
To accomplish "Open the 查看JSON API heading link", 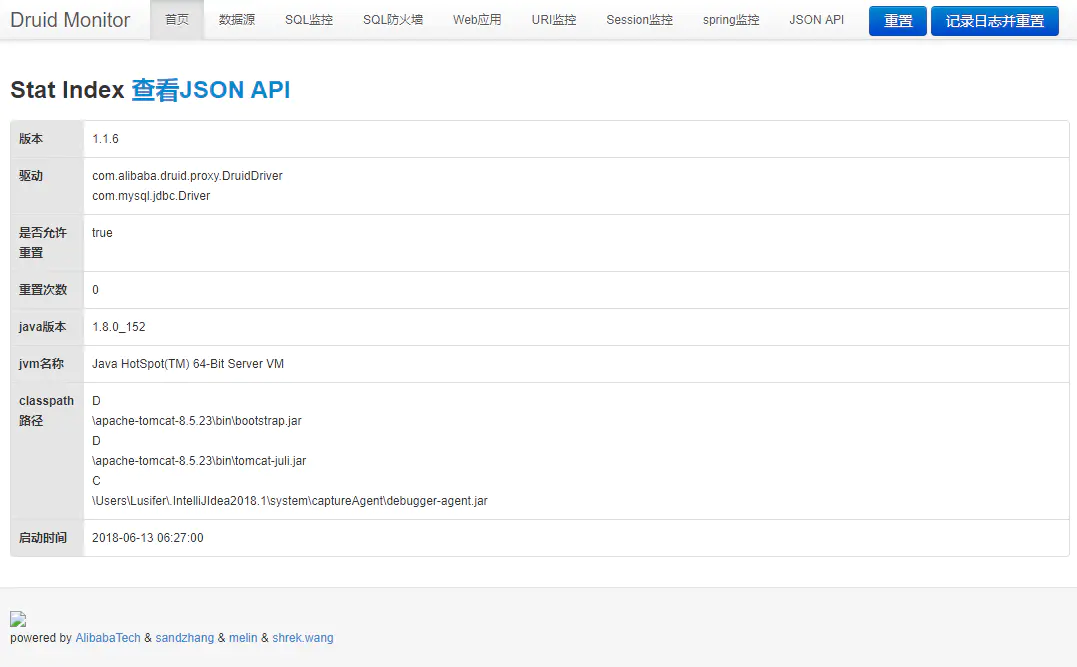I will pyautogui.click(x=211, y=90).
